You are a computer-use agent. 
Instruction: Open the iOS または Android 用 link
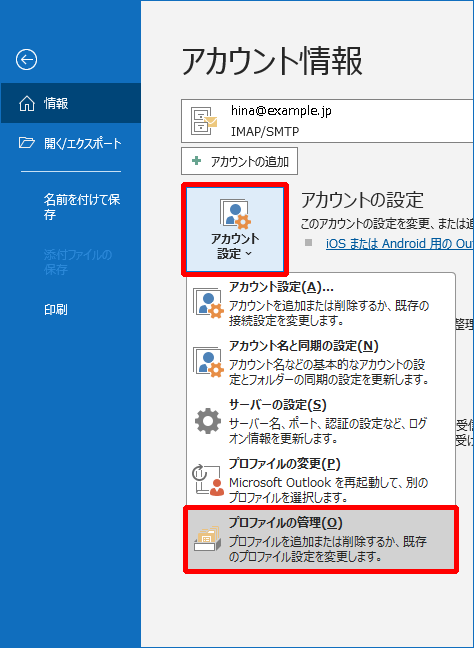coord(400,244)
